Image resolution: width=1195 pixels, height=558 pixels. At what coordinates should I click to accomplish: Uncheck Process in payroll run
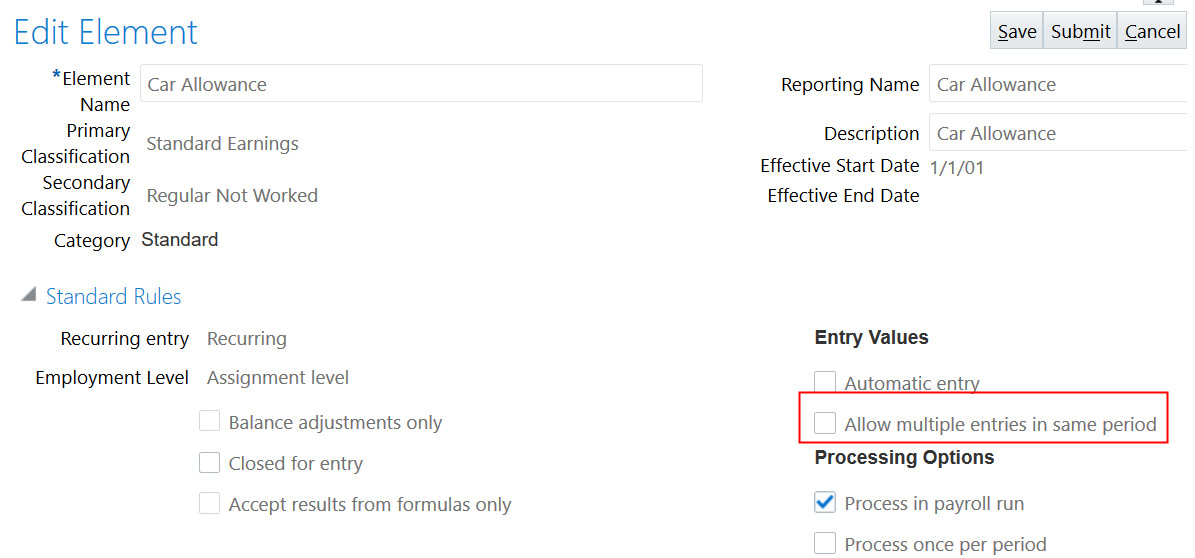tap(825, 503)
